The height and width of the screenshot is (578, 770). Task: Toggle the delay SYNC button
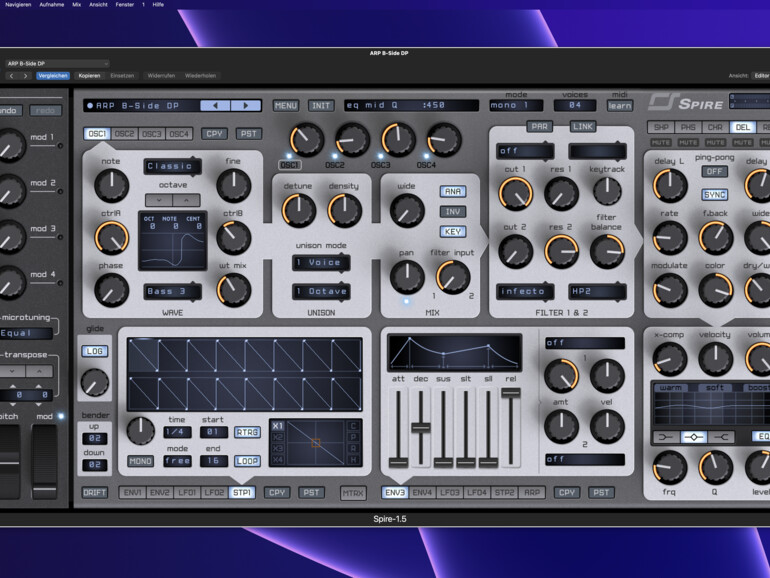click(714, 195)
